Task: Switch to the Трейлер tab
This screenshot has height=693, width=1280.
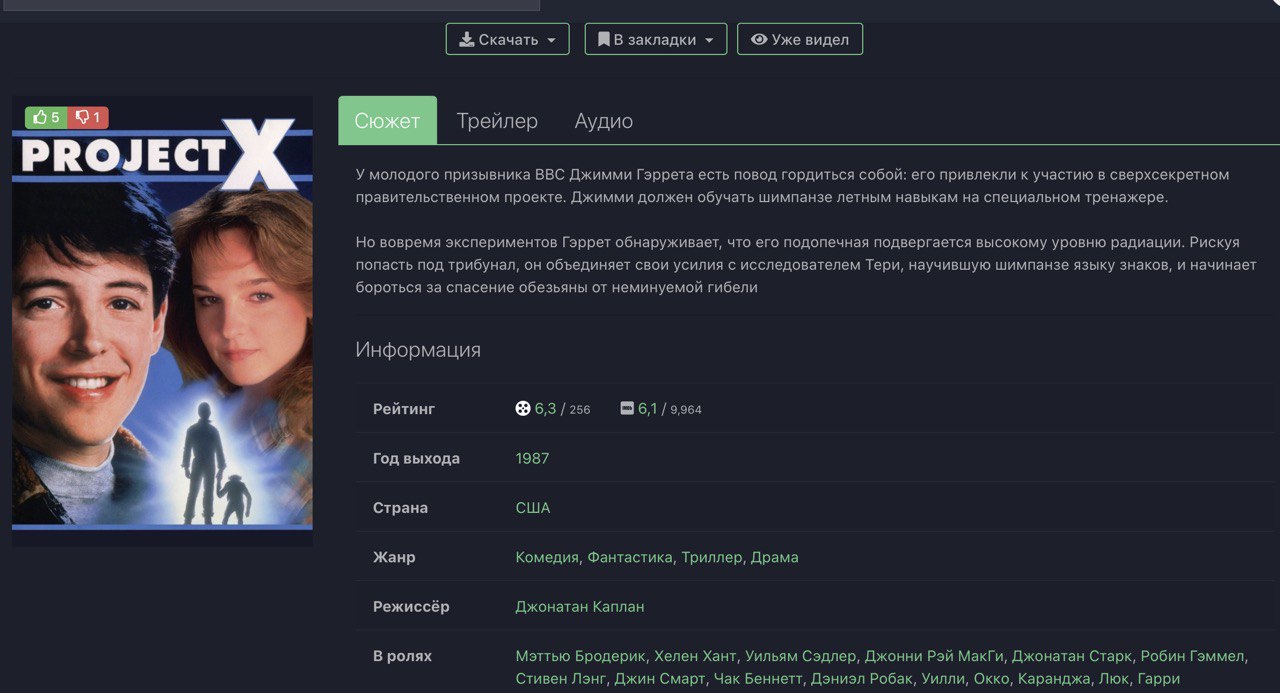Action: pos(497,121)
